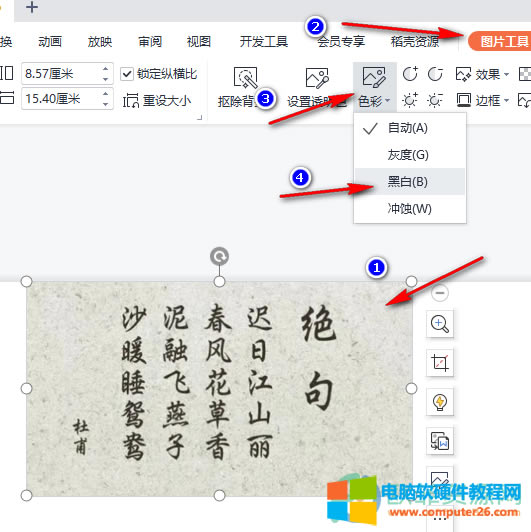531x532 pixels.
Task: Click the right-middle resize handle of picture
Action: point(411,388)
